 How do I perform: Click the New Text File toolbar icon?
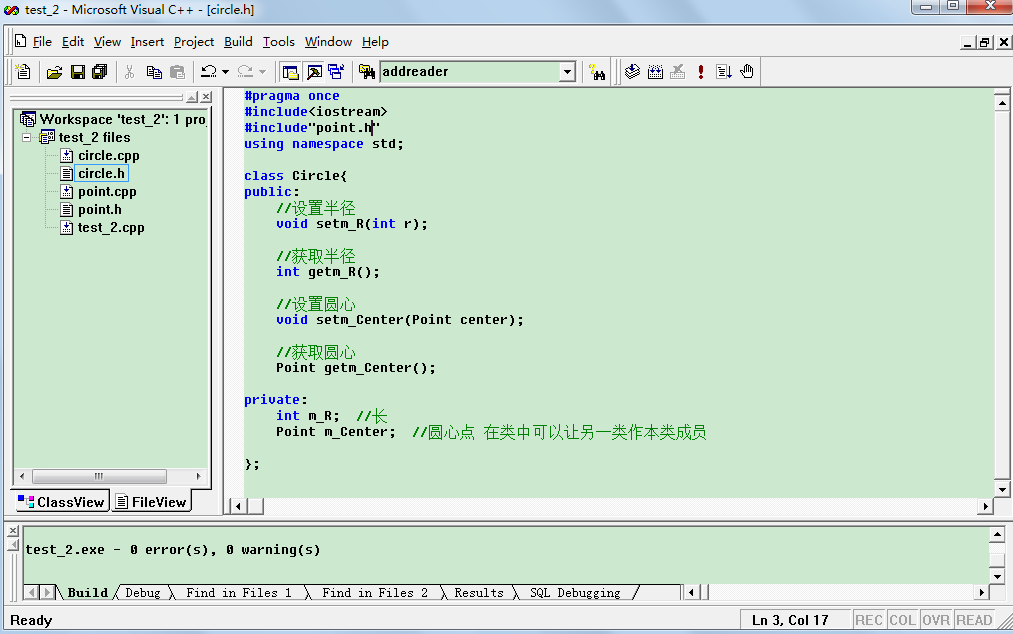[x=23, y=72]
